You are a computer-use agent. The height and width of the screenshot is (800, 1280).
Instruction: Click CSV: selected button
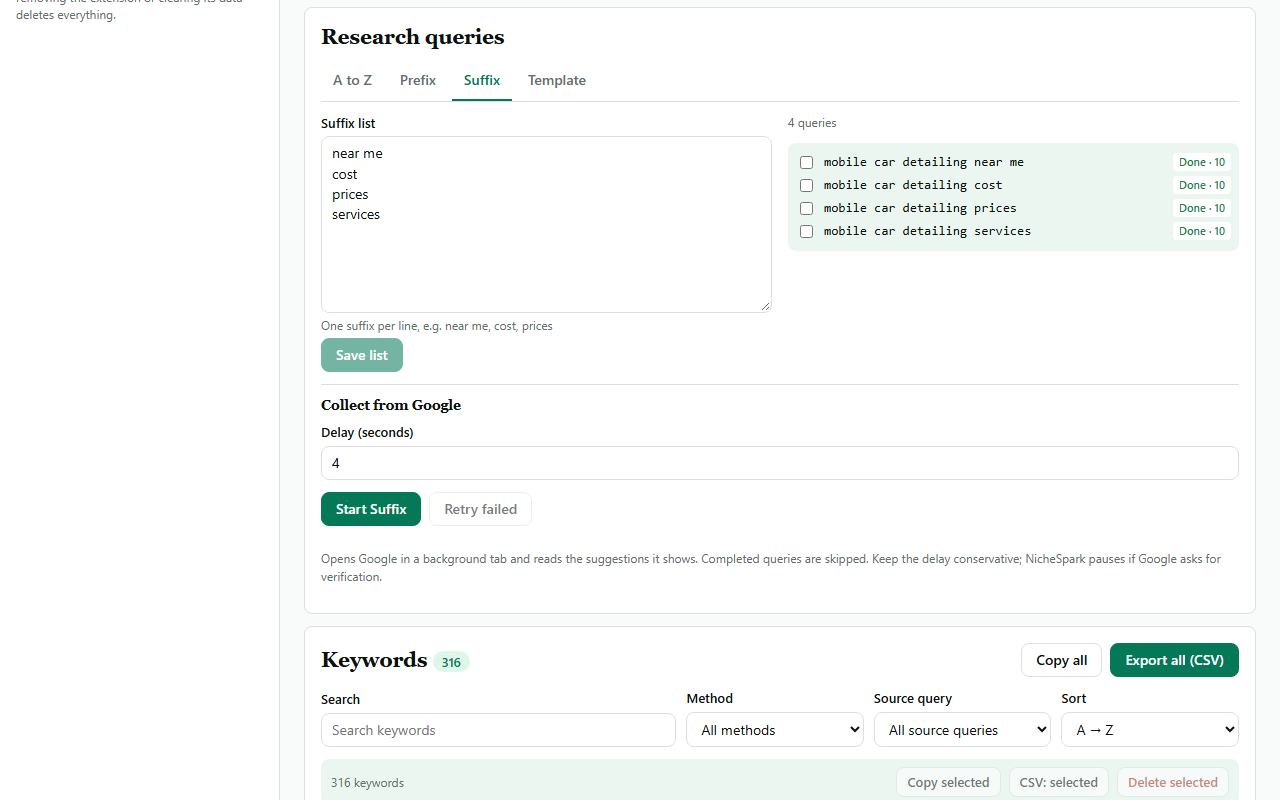tap(1059, 782)
